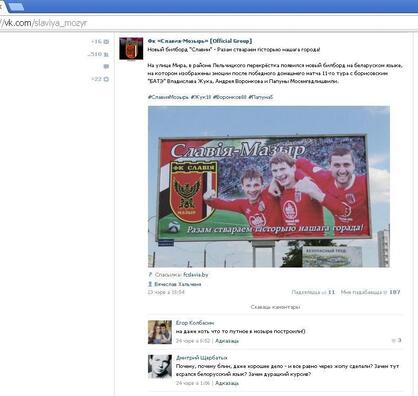
Task: Click the small grey icon above the +22 counter
Action: point(106,67)
